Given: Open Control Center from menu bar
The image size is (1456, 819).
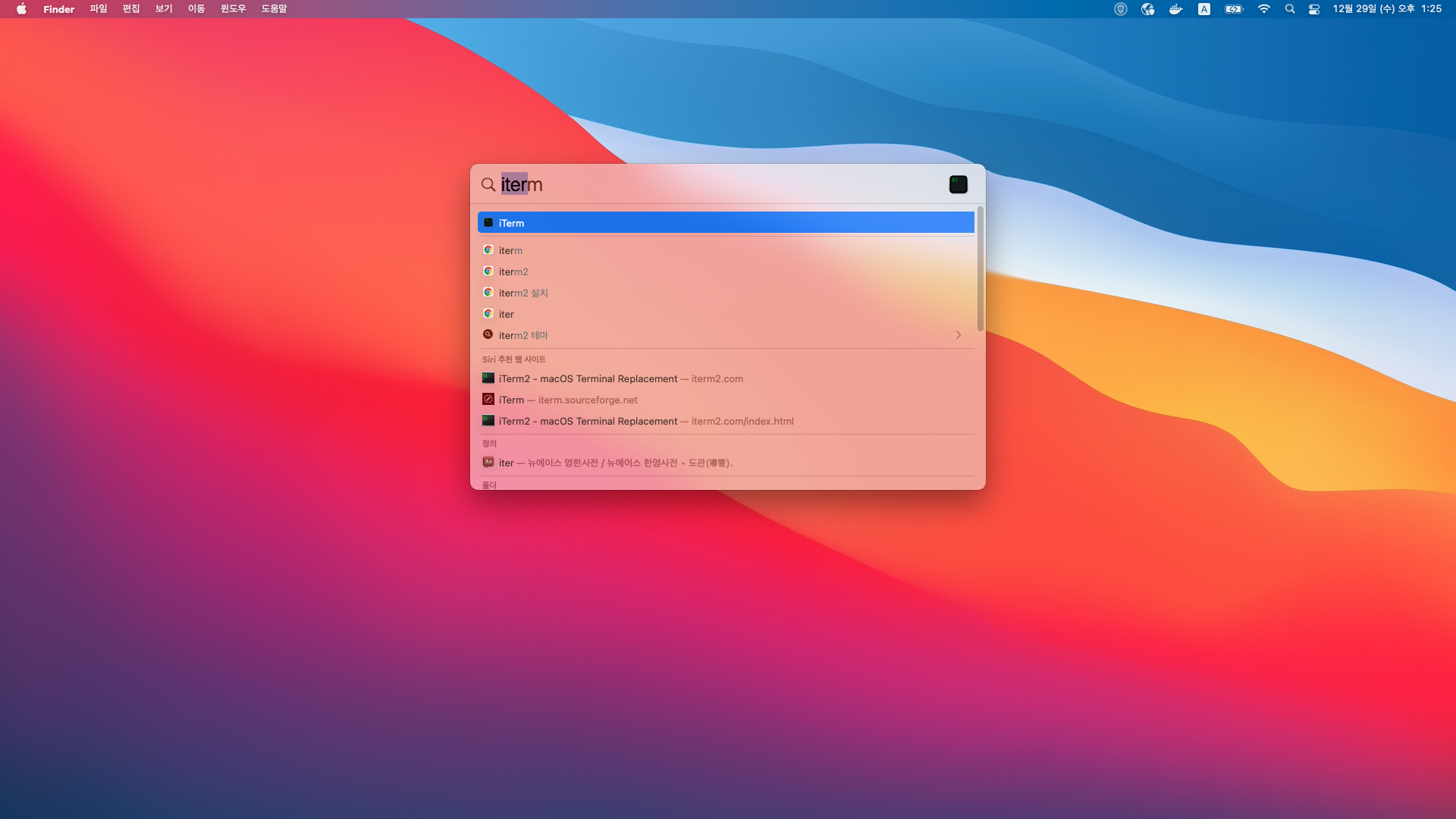Looking at the screenshot, I should click(x=1314, y=9).
